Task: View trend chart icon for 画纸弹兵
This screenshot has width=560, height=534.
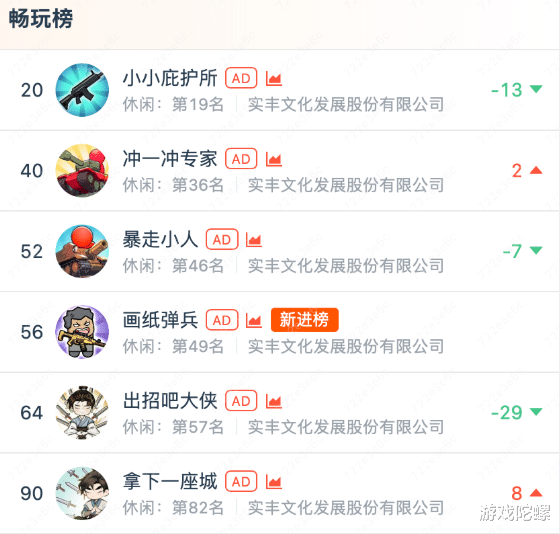Action: click(254, 320)
